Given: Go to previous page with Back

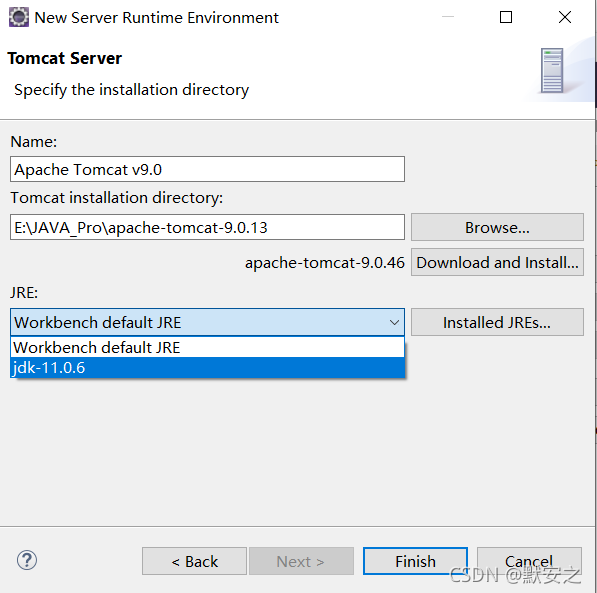Looking at the screenshot, I should [x=194, y=561].
